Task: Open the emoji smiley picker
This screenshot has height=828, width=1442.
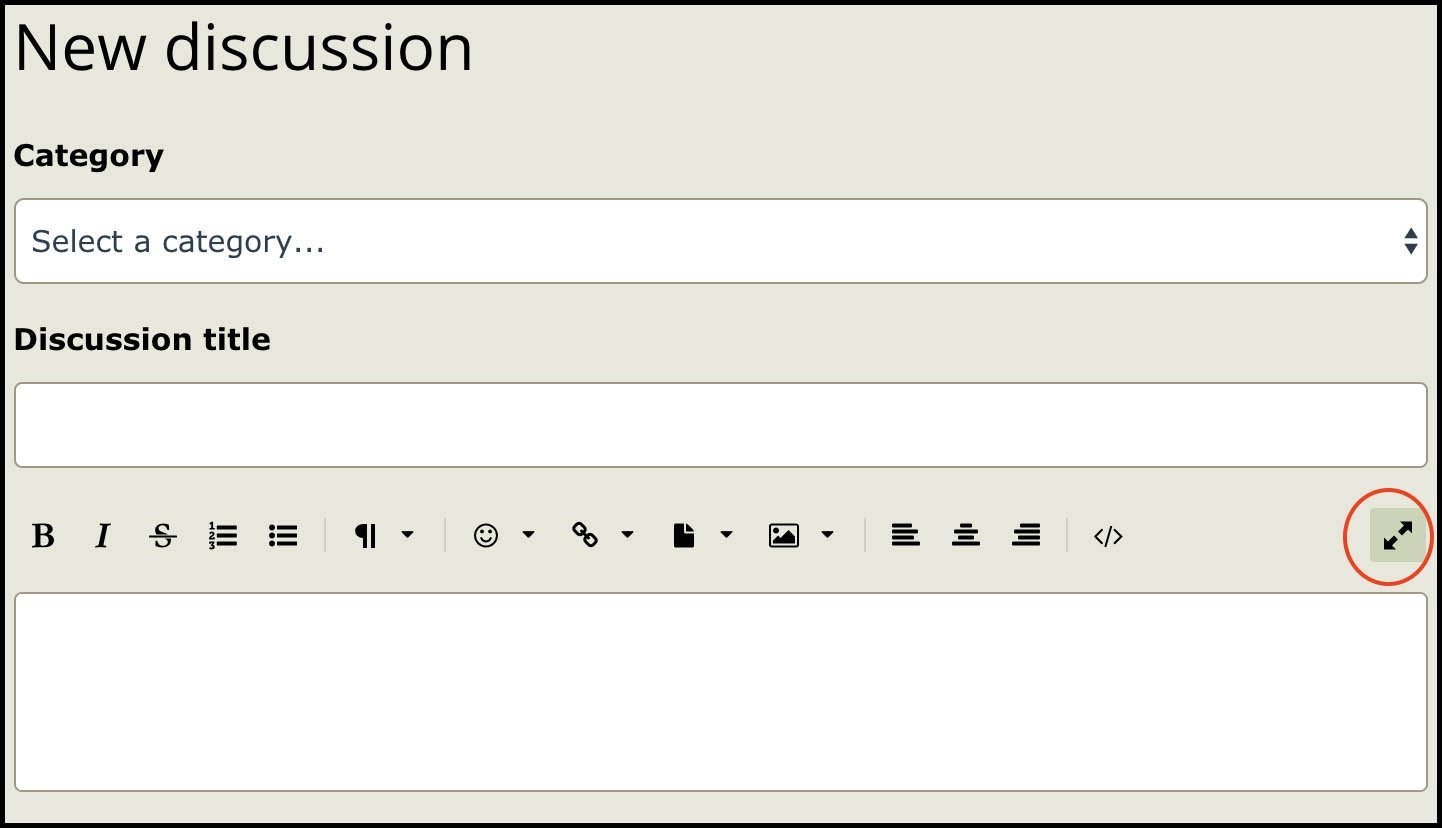Action: click(x=486, y=536)
